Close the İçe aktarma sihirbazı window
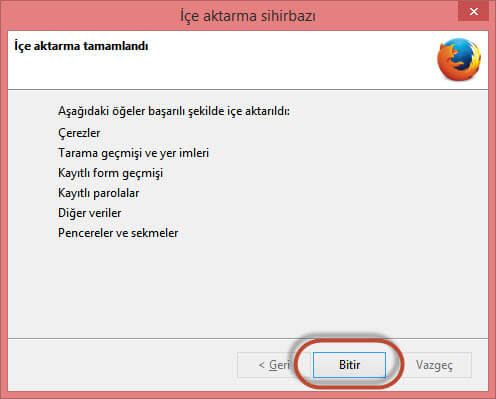This screenshot has width=496, height=399. coord(473,12)
